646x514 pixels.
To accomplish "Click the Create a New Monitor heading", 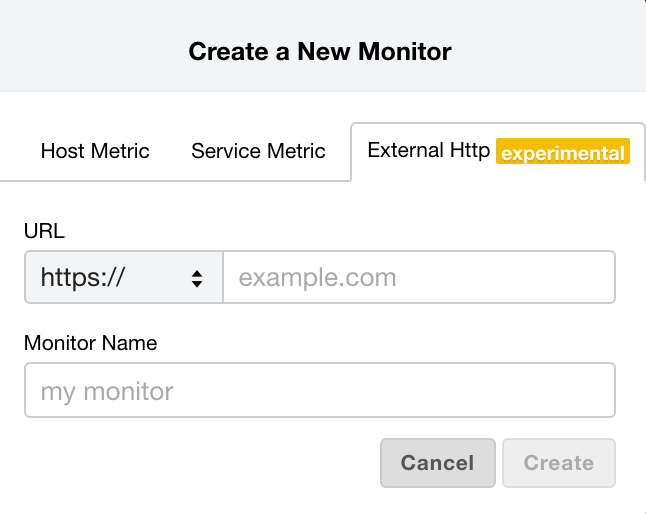I will click(x=320, y=50).
